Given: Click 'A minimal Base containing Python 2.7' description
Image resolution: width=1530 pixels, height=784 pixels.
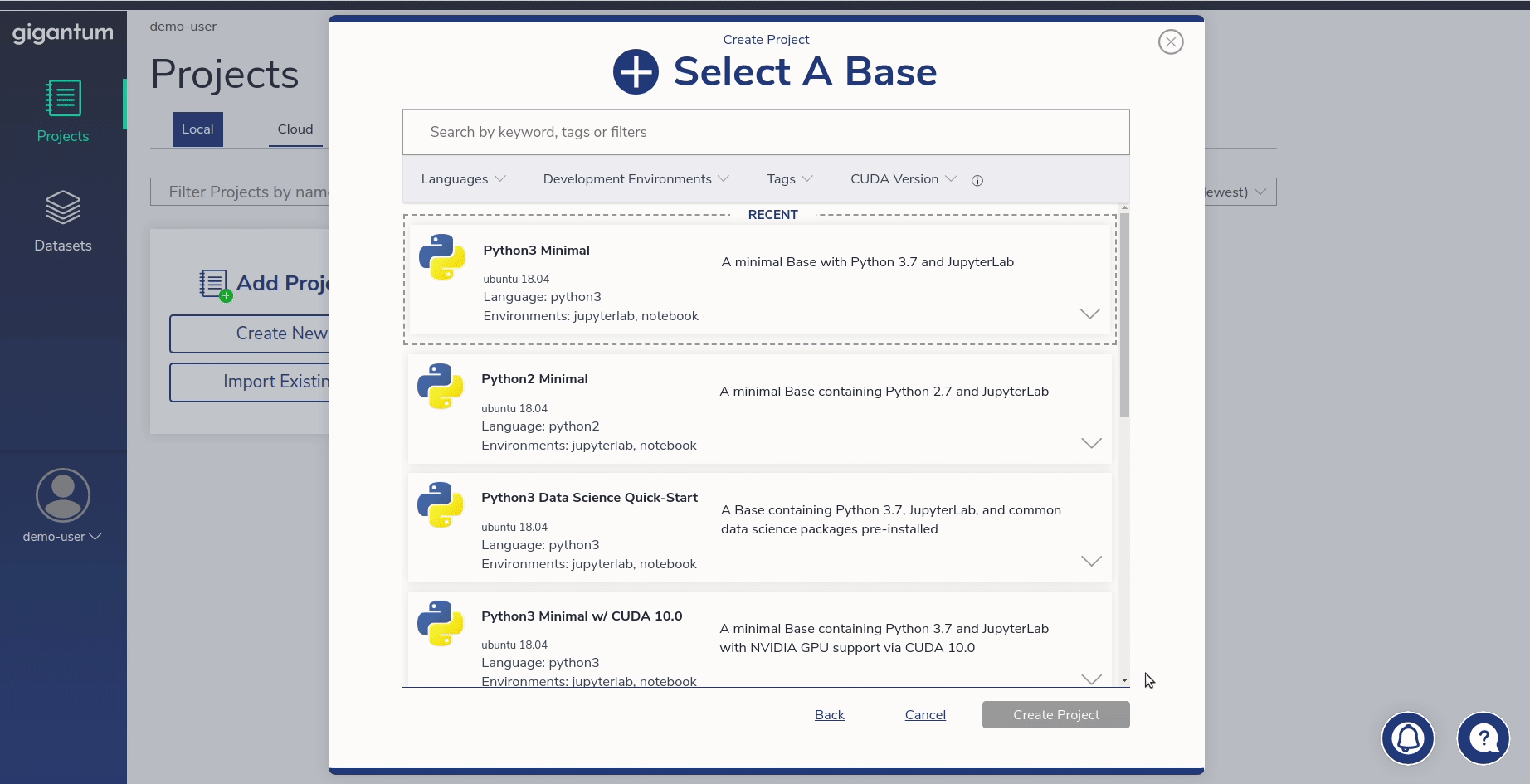Looking at the screenshot, I should [x=884, y=392].
